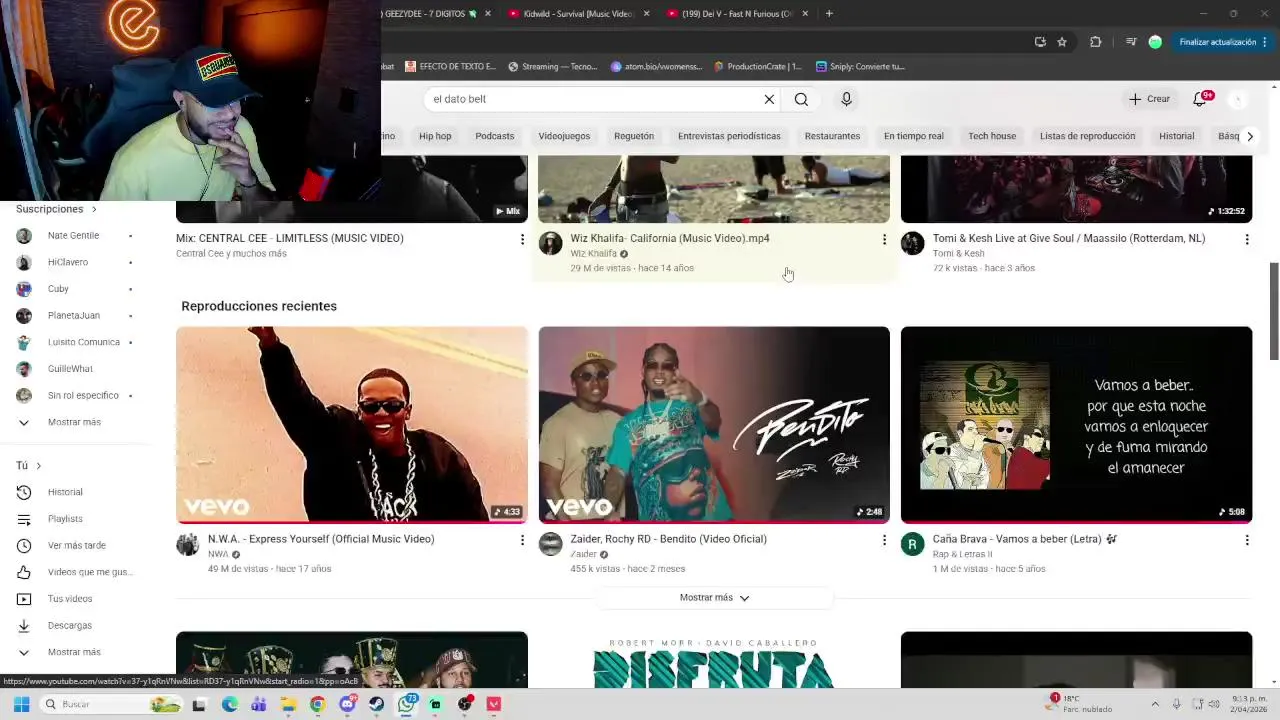Screen dimensions: 1280x720
Task: Open the YouTube notifications bell
Action: pos(1200,99)
